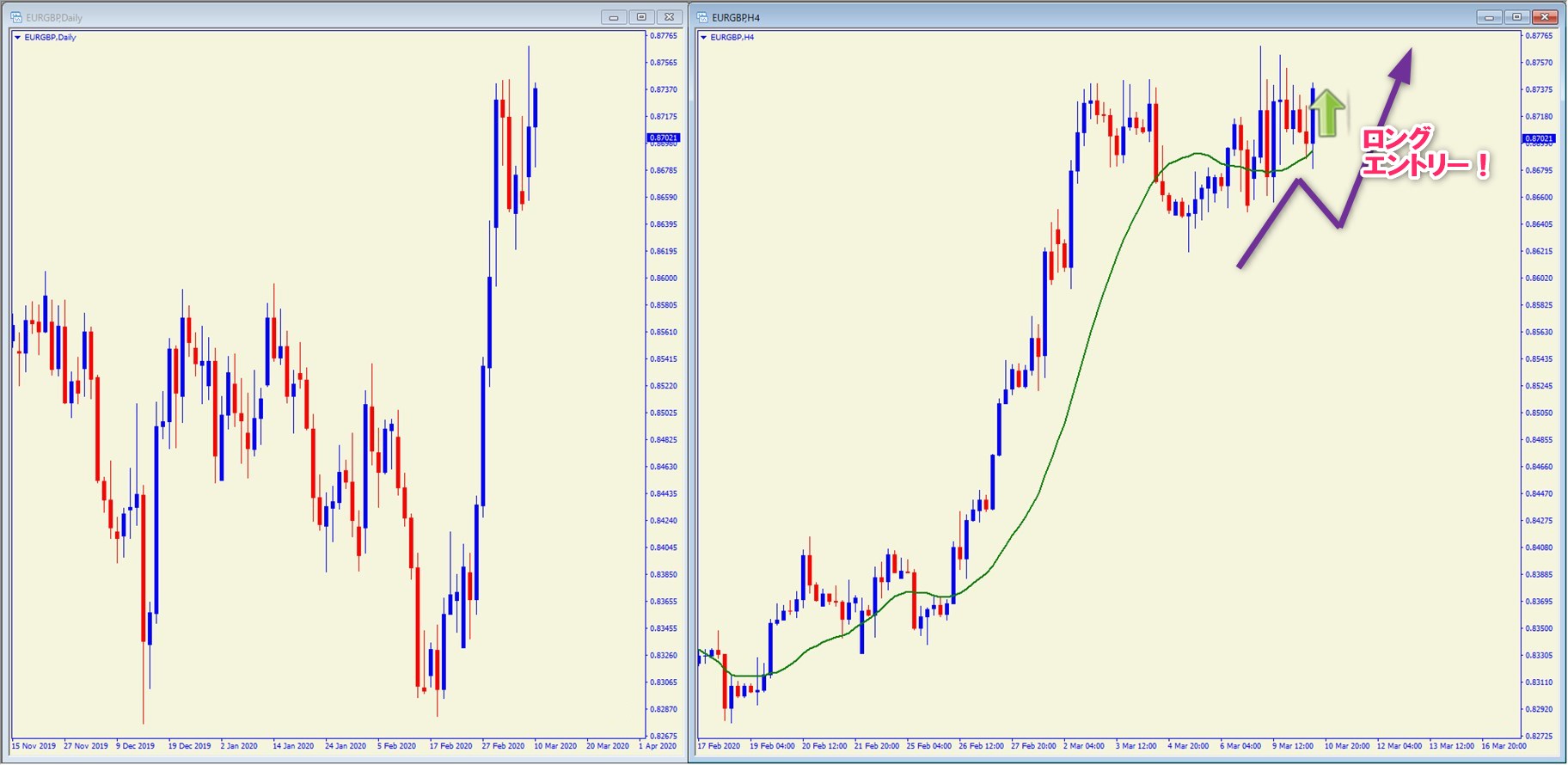This screenshot has width=1568, height=765.
Task: Click the EURGBP Daily window's chart icon
Action: pyautogui.click(x=16, y=17)
